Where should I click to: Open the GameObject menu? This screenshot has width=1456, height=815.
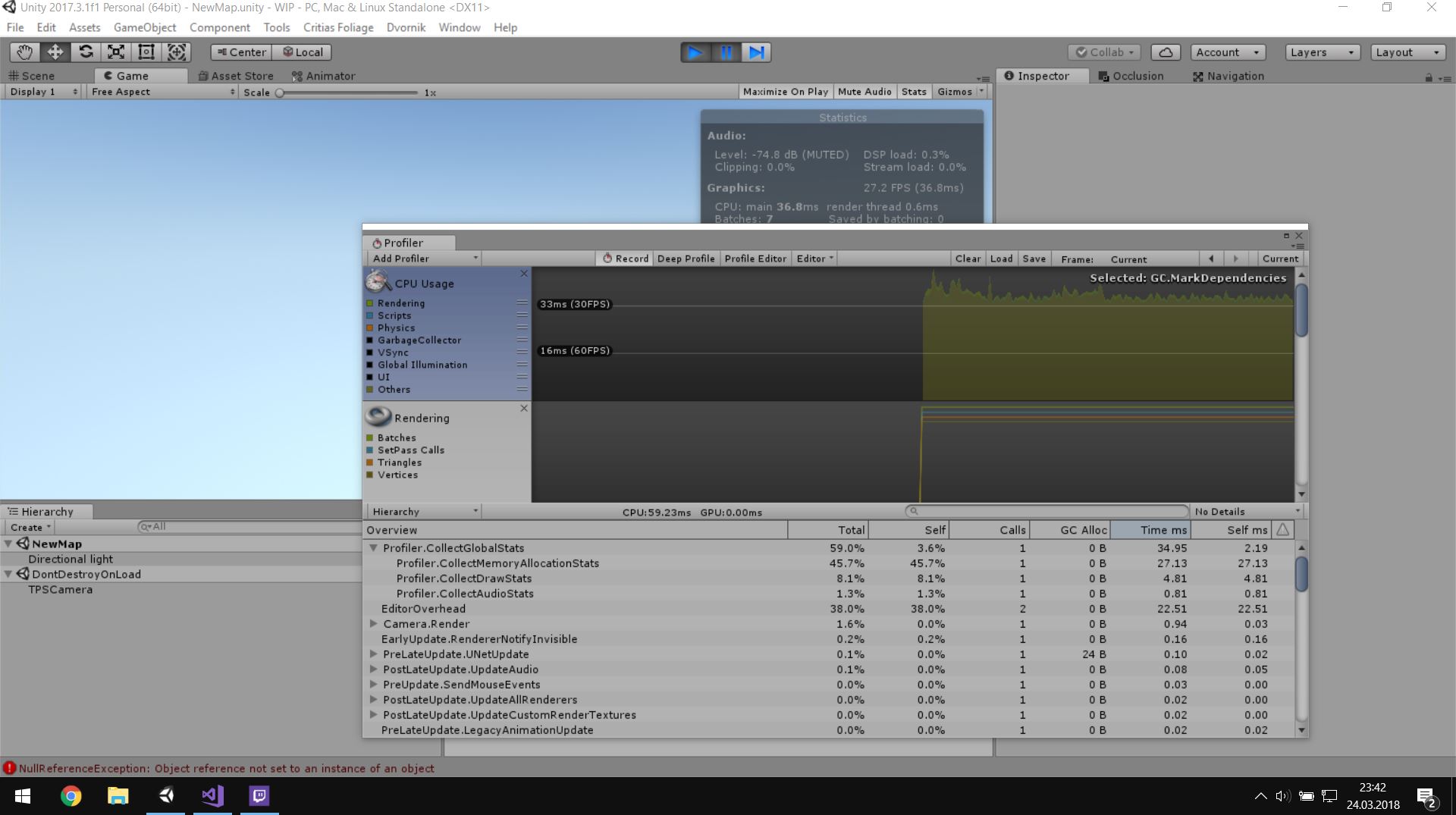[144, 27]
